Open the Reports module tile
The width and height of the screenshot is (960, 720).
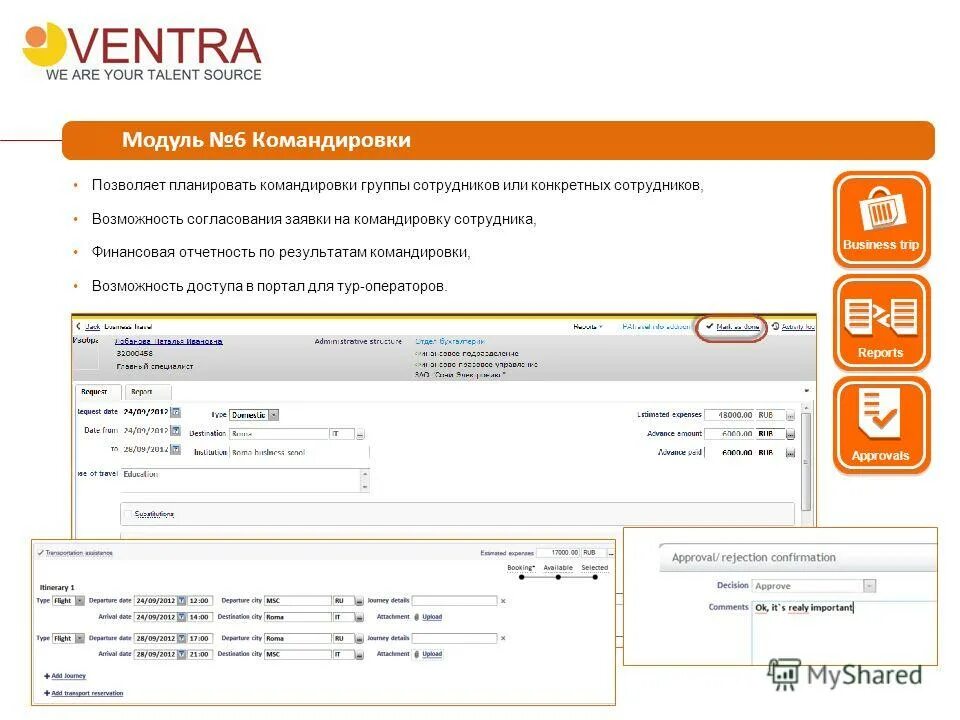[x=881, y=323]
